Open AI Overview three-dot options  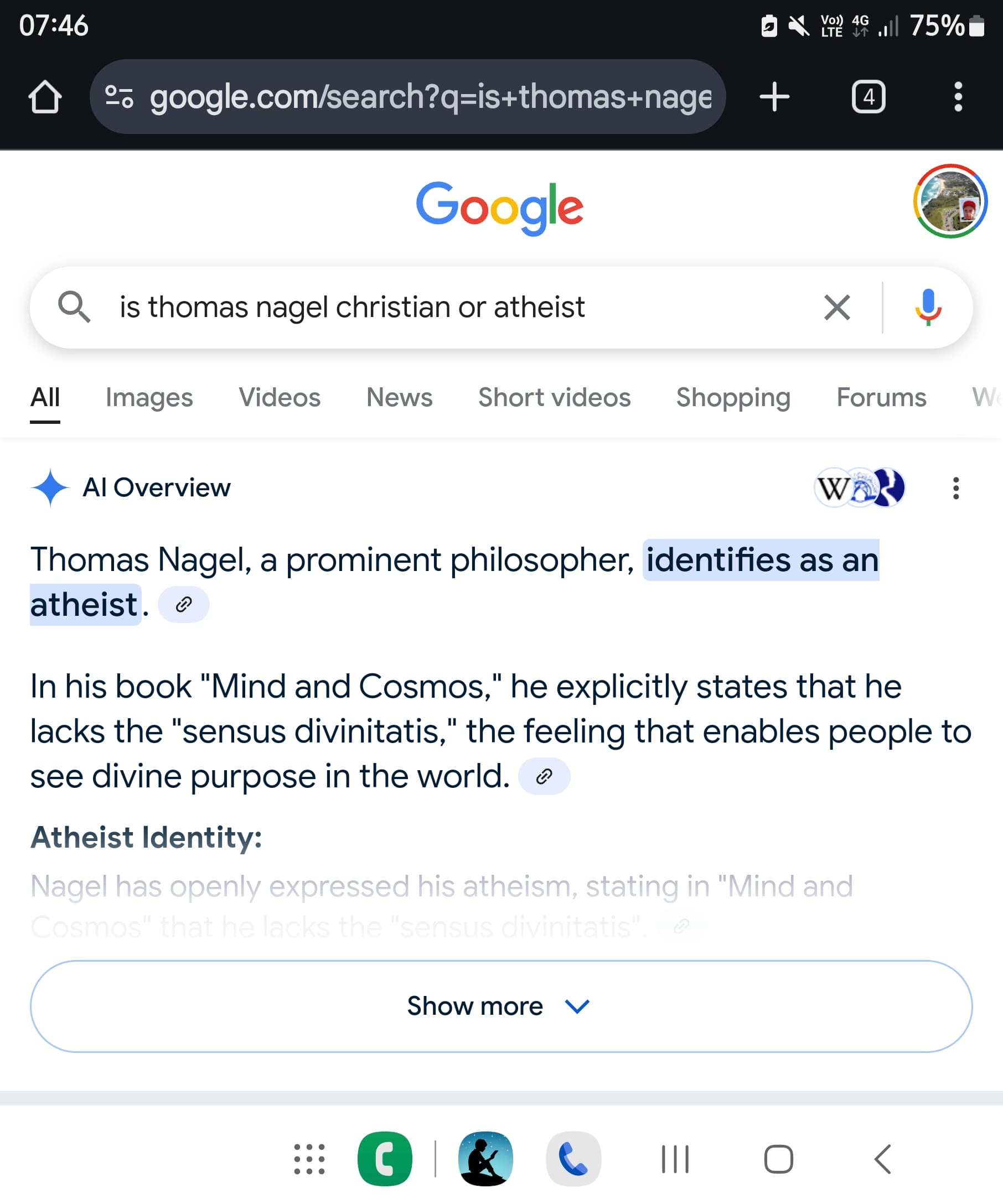(955, 489)
